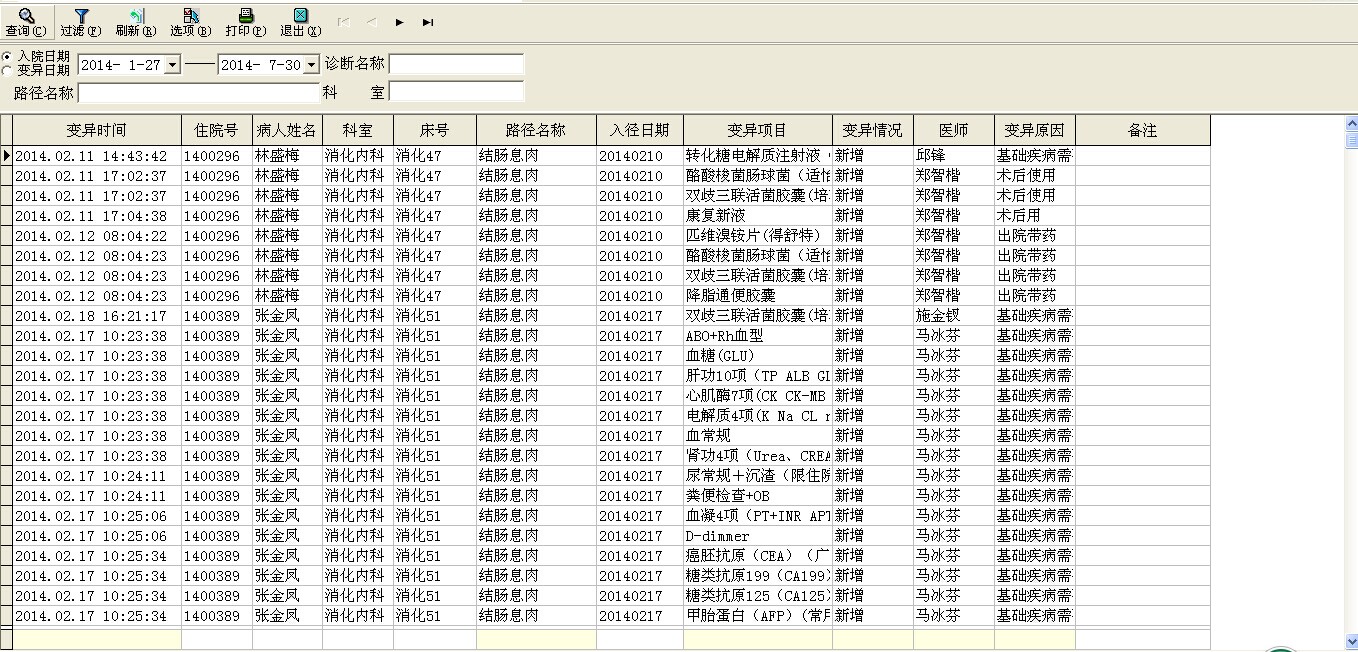Image resolution: width=1358 pixels, height=652 pixels.
Task: Select the 变异日期 radio button
Action: [8, 70]
